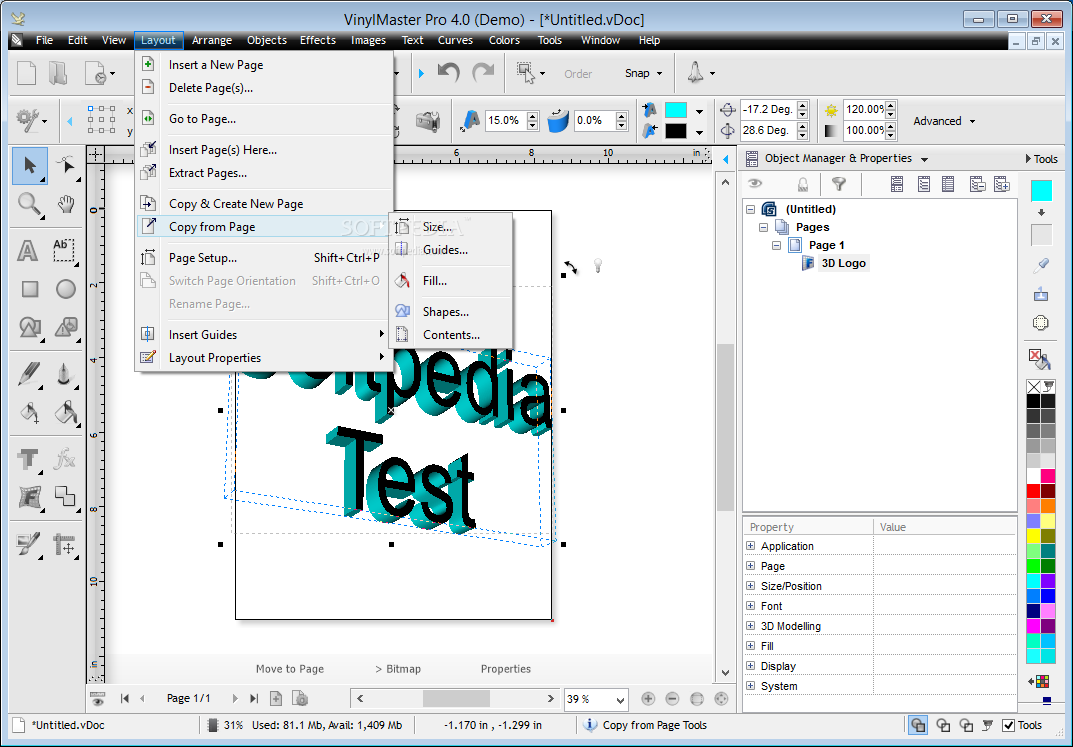1073x747 pixels.
Task: Click the Properties button below canvas
Action: 506,669
